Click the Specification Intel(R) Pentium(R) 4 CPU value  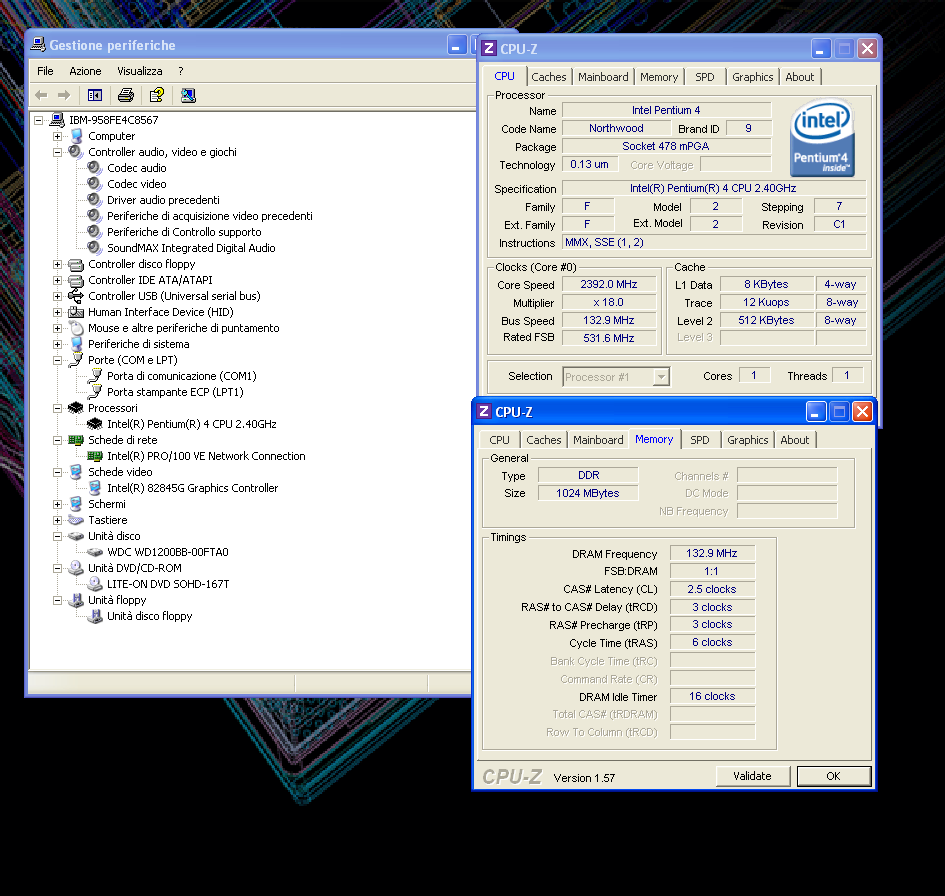(x=713, y=188)
